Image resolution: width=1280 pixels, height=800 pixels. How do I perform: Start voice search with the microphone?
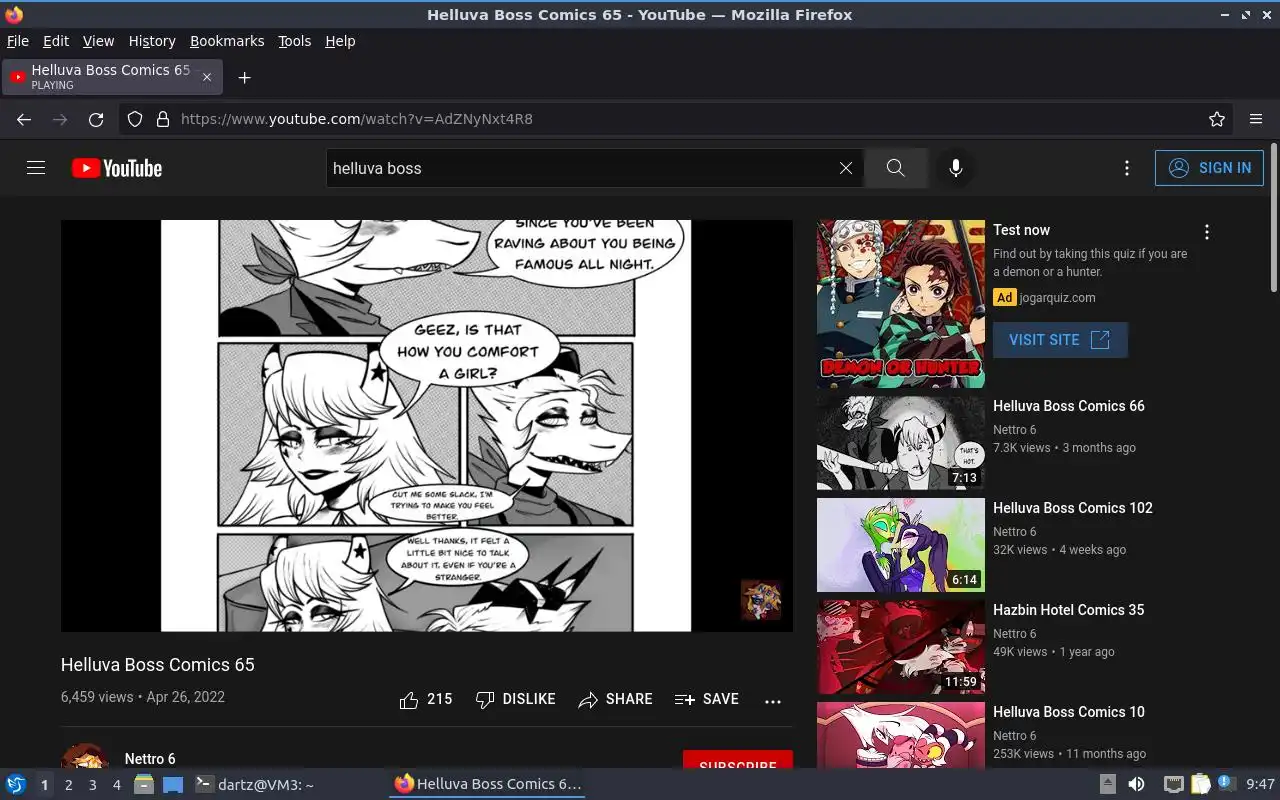[x=956, y=168]
